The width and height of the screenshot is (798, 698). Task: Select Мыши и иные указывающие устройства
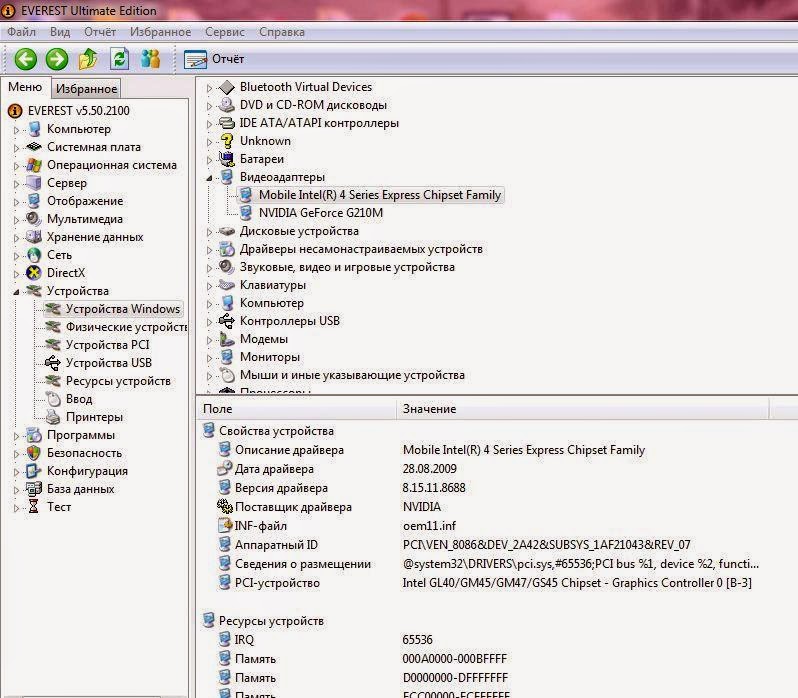[x=352, y=375]
